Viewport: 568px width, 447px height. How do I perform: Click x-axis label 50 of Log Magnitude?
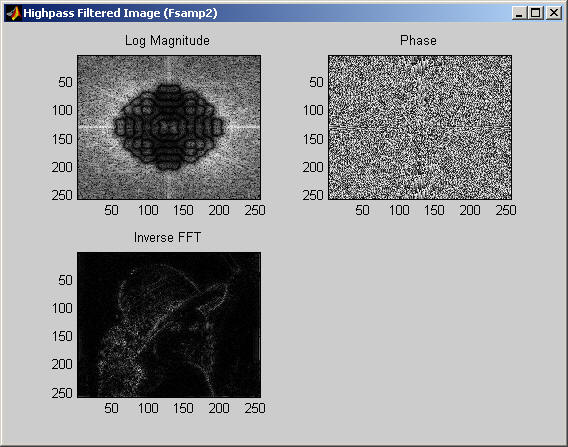tap(111, 210)
